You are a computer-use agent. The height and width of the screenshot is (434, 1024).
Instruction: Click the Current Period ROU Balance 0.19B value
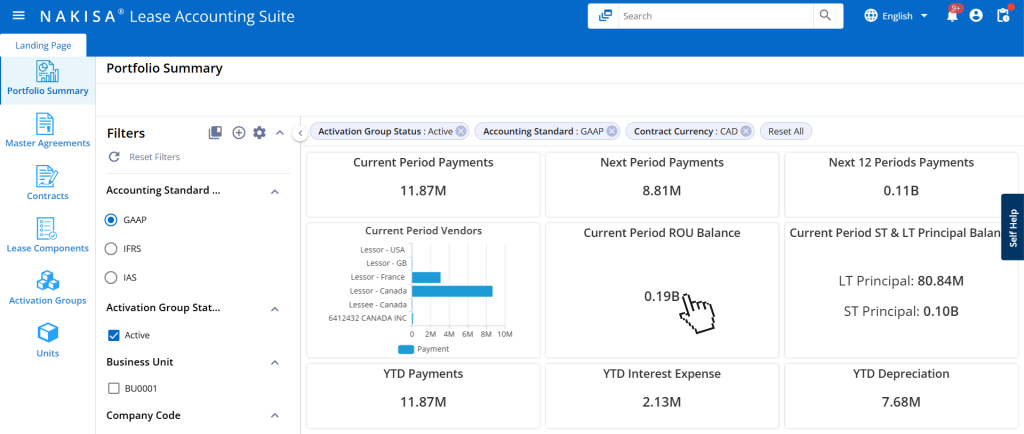(x=662, y=296)
